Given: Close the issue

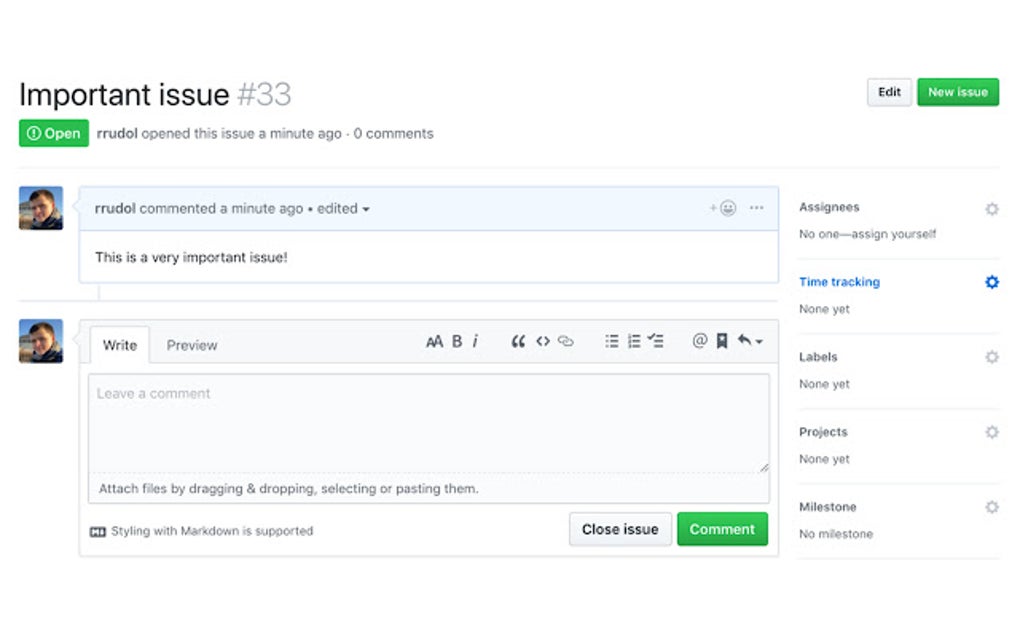Looking at the screenshot, I should pos(620,529).
